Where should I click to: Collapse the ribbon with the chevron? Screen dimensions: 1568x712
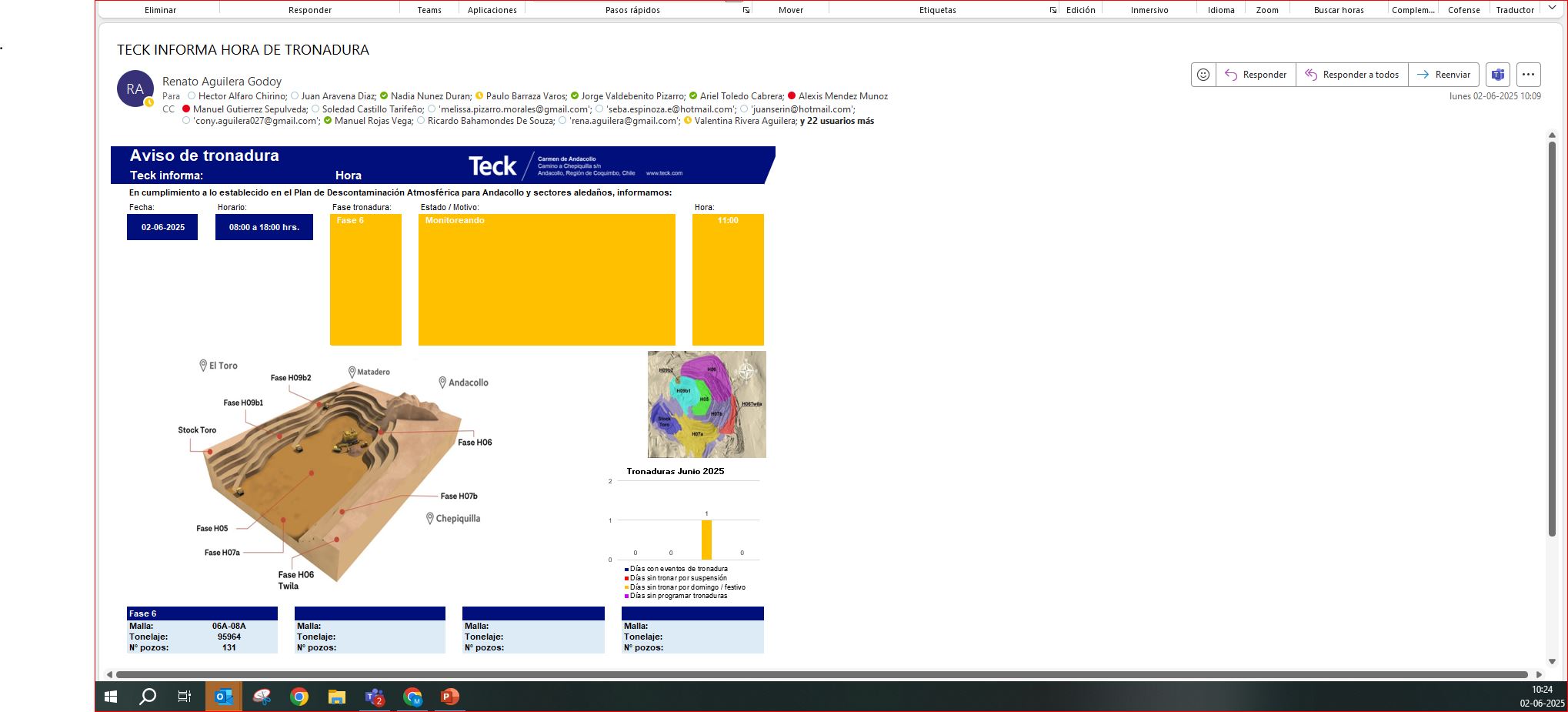pyautogui.click(x=1552, y=8)
